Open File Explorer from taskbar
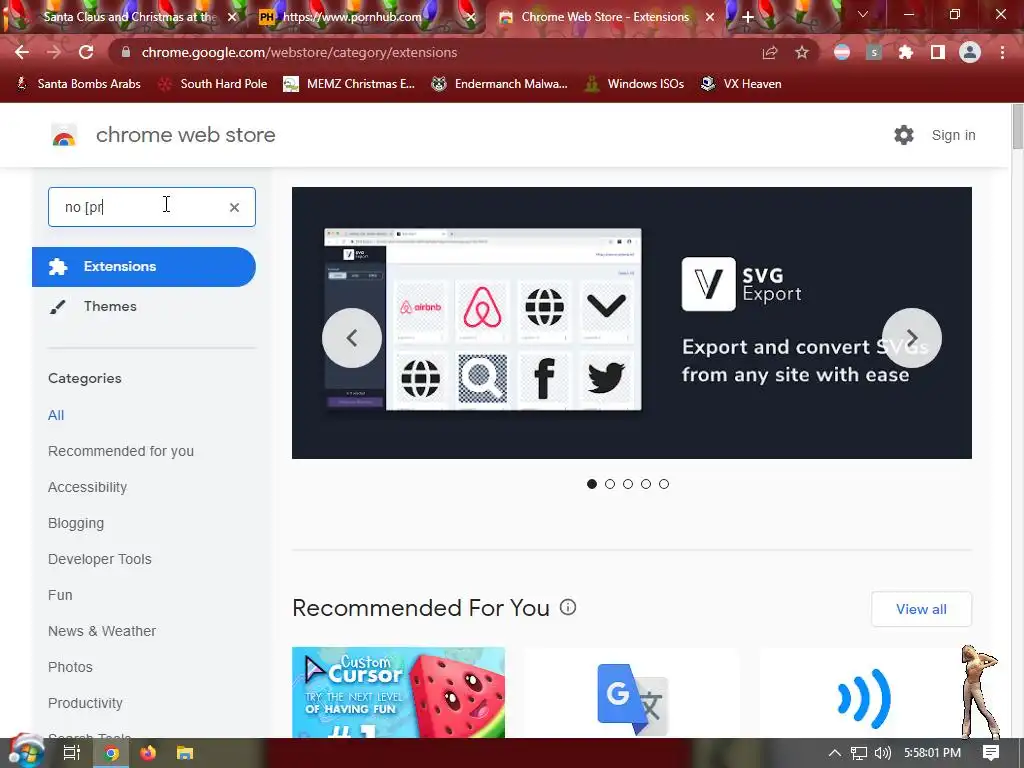The image size is (1024, 768). (185, 753)
